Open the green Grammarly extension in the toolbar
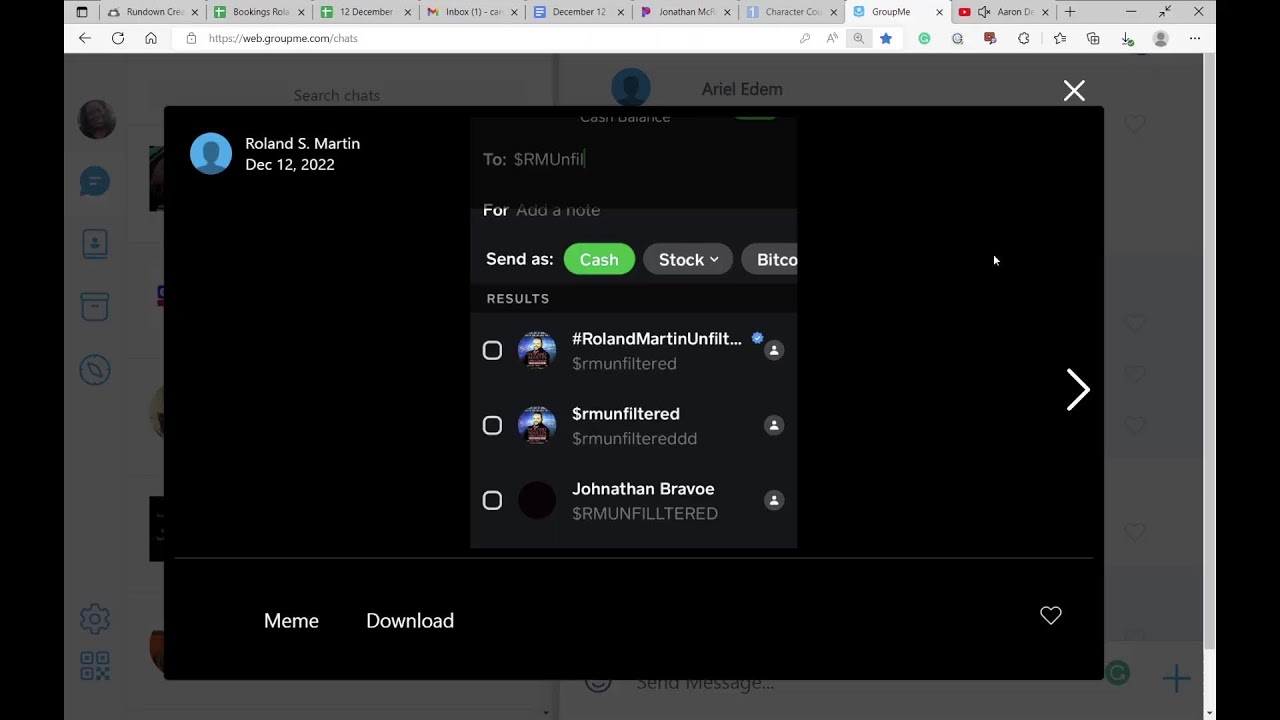 tap(924, 38)
